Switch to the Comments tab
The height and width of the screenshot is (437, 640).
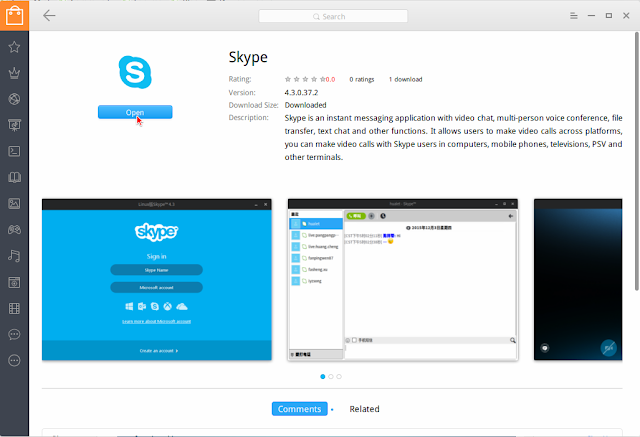coord(300,409)
